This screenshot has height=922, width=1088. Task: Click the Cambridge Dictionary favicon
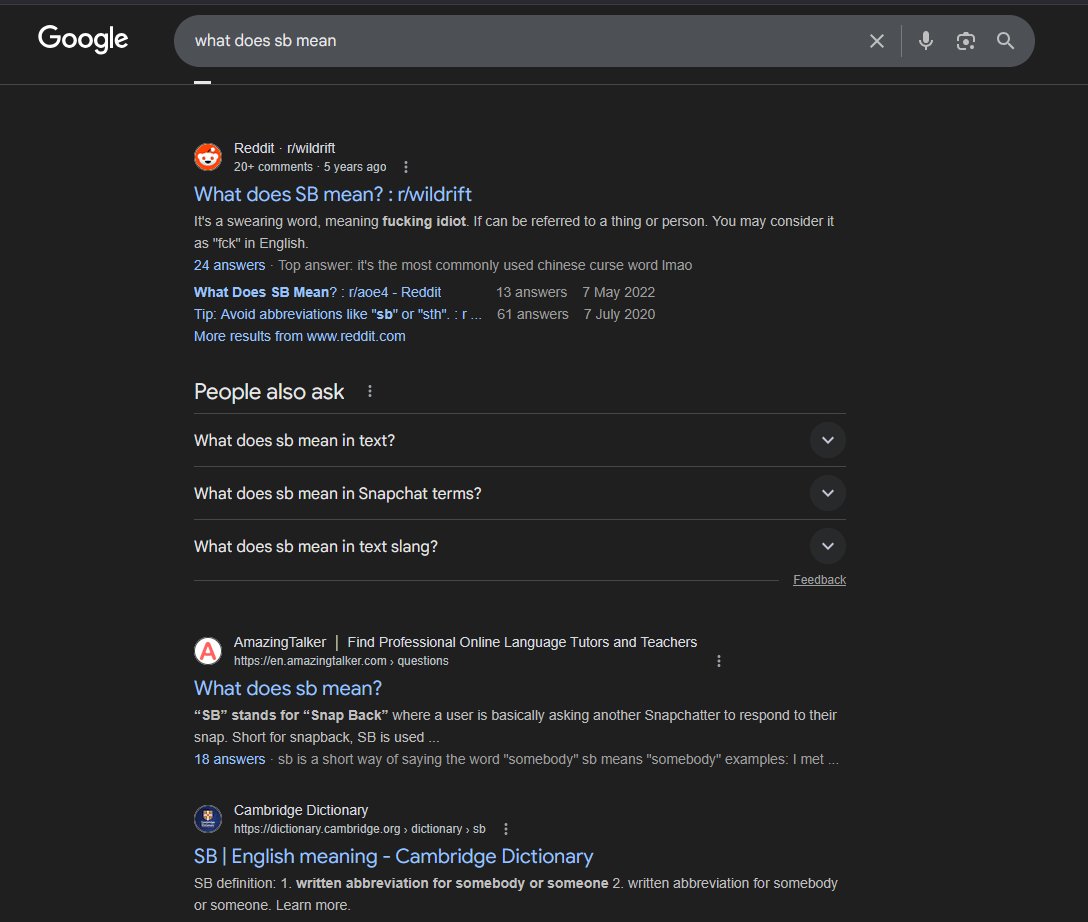click(x=207, y=819)
